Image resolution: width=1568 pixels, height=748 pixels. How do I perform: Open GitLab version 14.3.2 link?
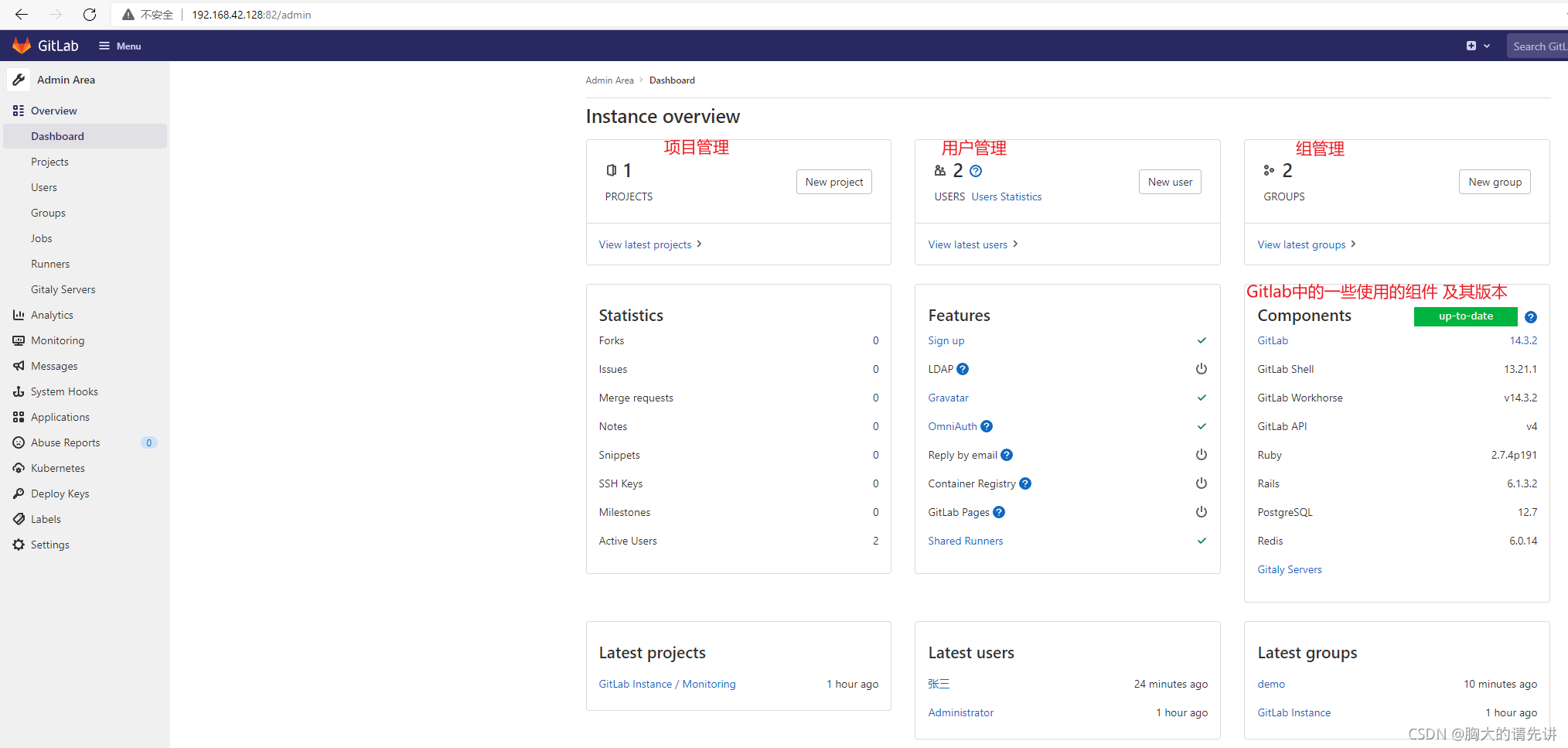[1523, 340]
